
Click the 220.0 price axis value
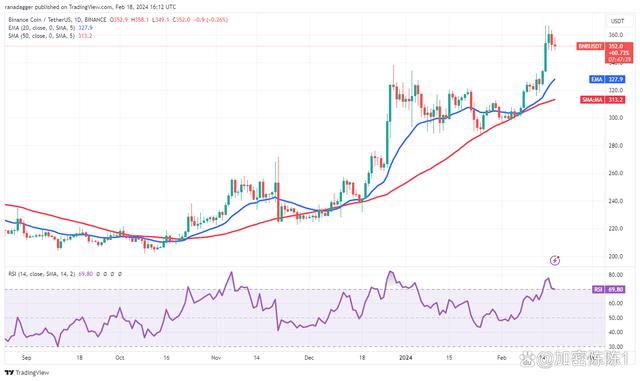tap(616, 229)
